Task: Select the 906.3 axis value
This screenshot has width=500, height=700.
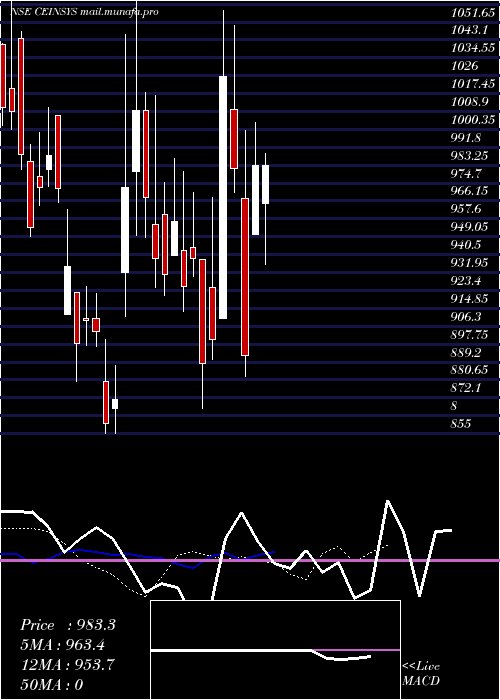Action: pos(466,316)
